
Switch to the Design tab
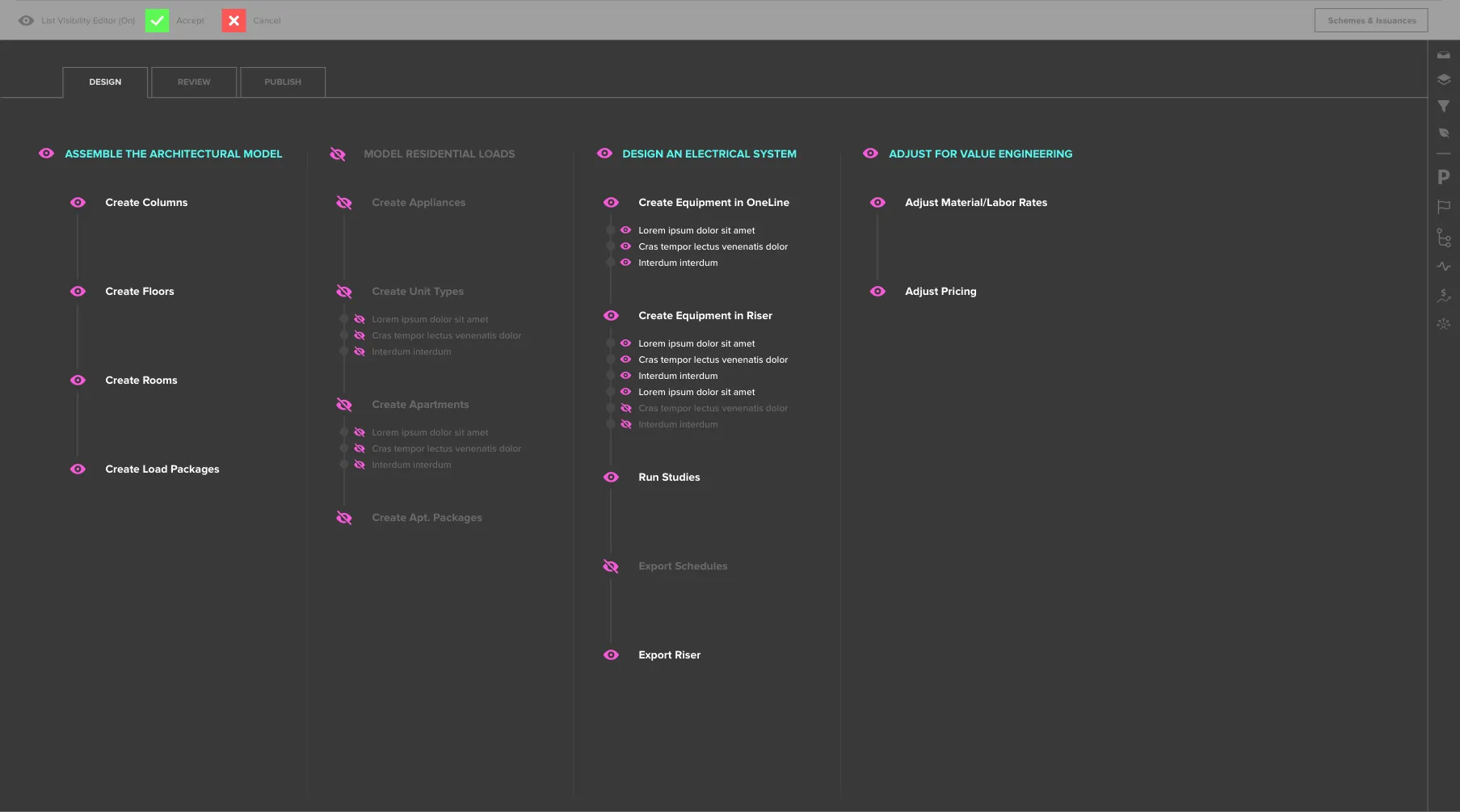pyautogui.click(x=105, y=82)
